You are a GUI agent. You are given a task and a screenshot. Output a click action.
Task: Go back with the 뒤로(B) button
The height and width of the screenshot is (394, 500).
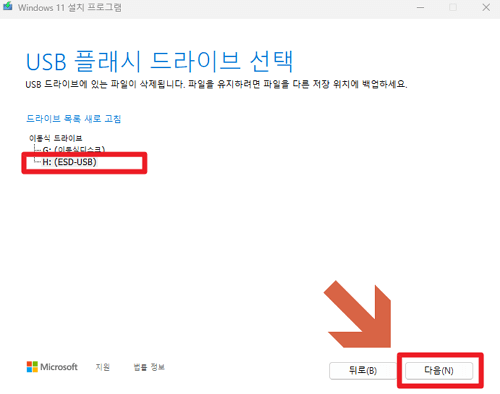click(363, 370)
